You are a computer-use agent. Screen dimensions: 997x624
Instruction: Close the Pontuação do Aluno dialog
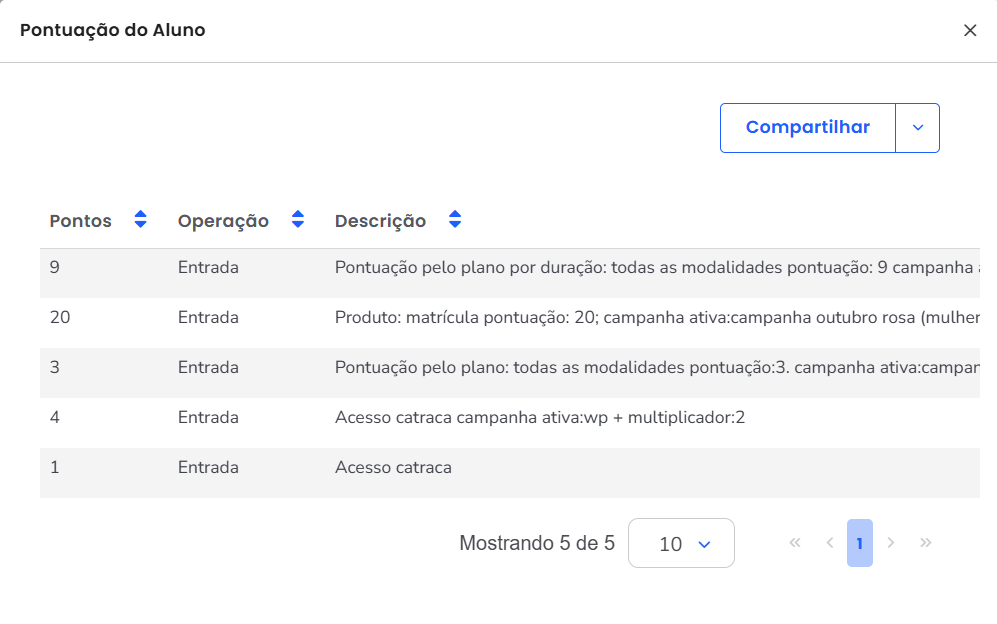(970, 31)
